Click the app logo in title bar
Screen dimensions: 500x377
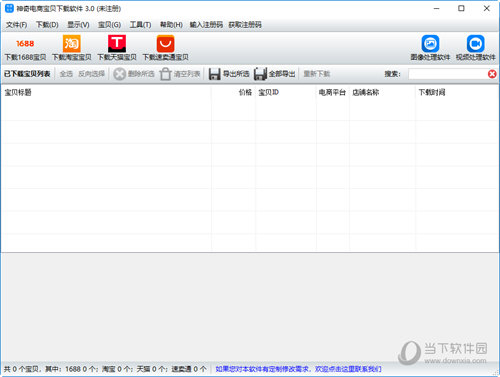[9, 8]
